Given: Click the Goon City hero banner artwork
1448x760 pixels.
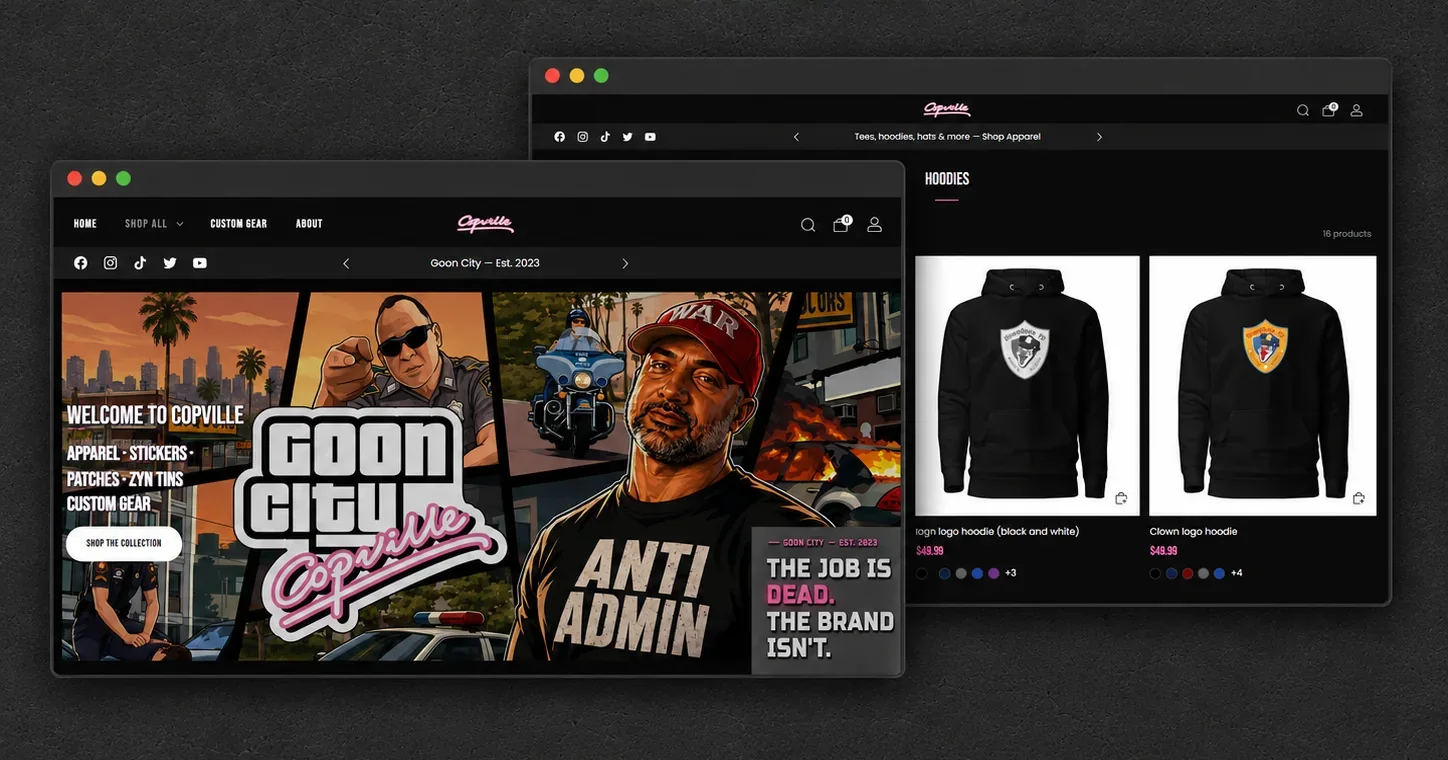Looking at the screenshot, I should point(481,476).
